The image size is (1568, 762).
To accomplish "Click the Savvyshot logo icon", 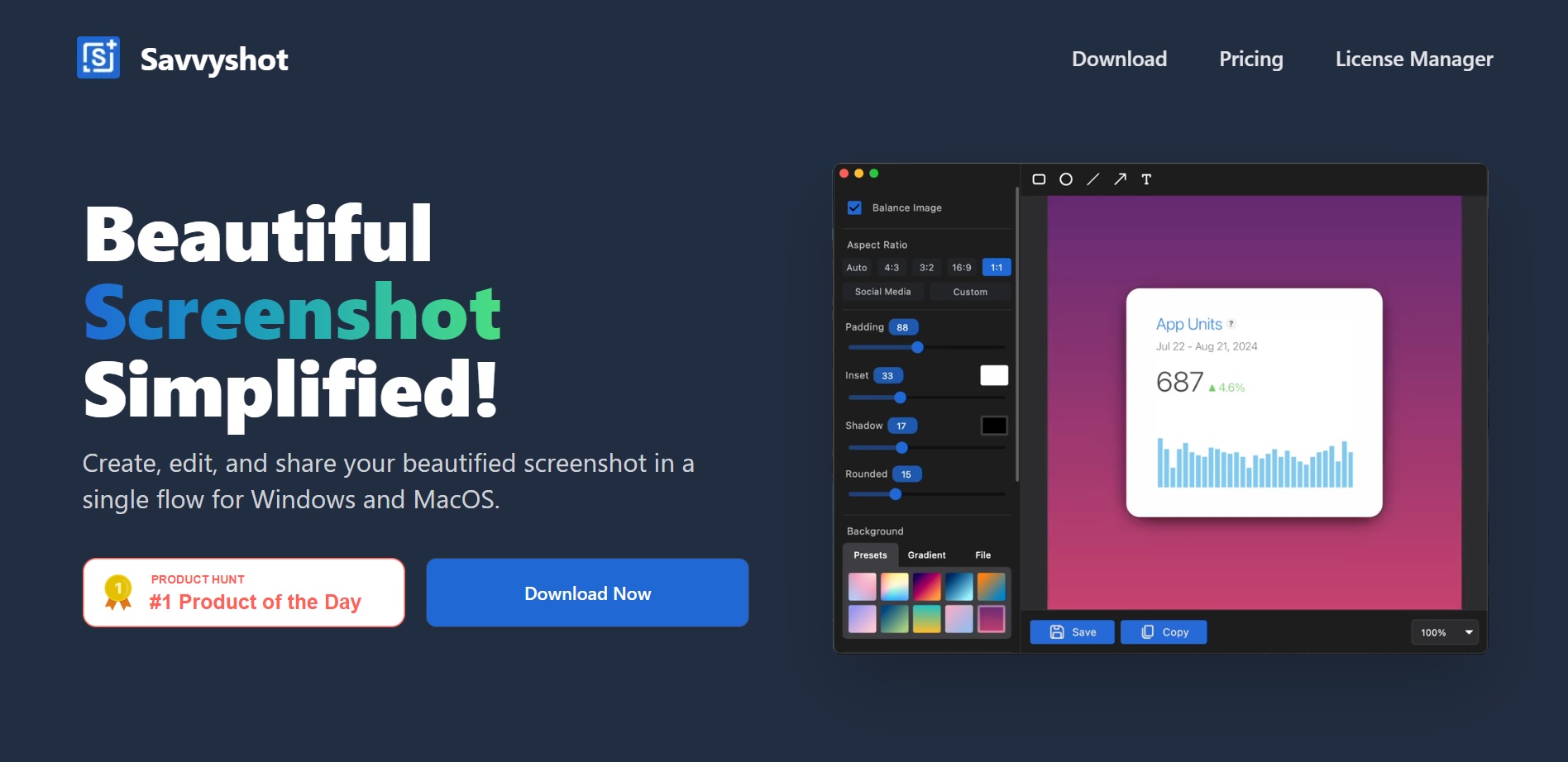I will click(x=98, y=58).
